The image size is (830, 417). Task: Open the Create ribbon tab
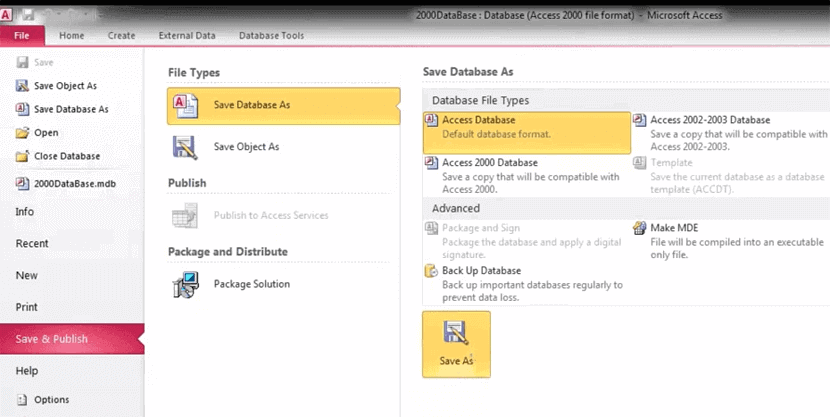(x=121, y=36)
